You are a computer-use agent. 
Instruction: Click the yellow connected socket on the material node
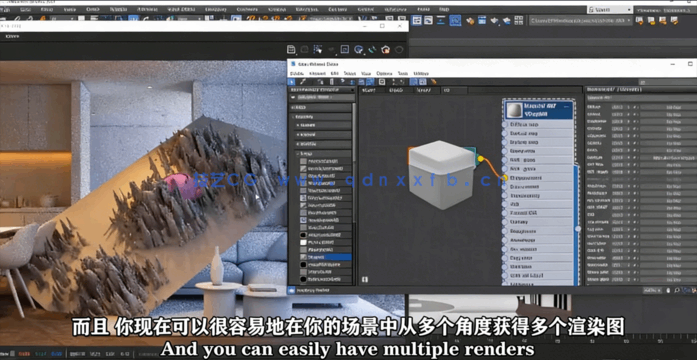505,178
